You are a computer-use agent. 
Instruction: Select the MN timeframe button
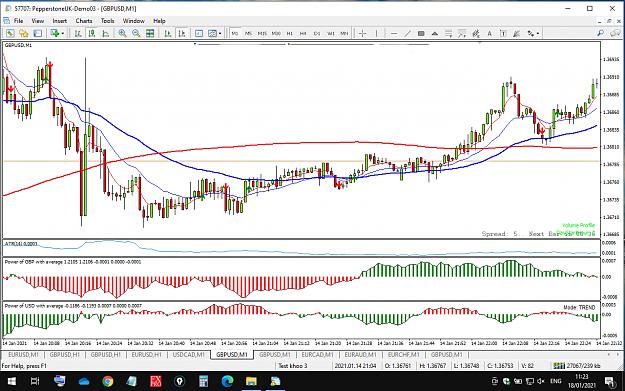[x=344, y=33]
